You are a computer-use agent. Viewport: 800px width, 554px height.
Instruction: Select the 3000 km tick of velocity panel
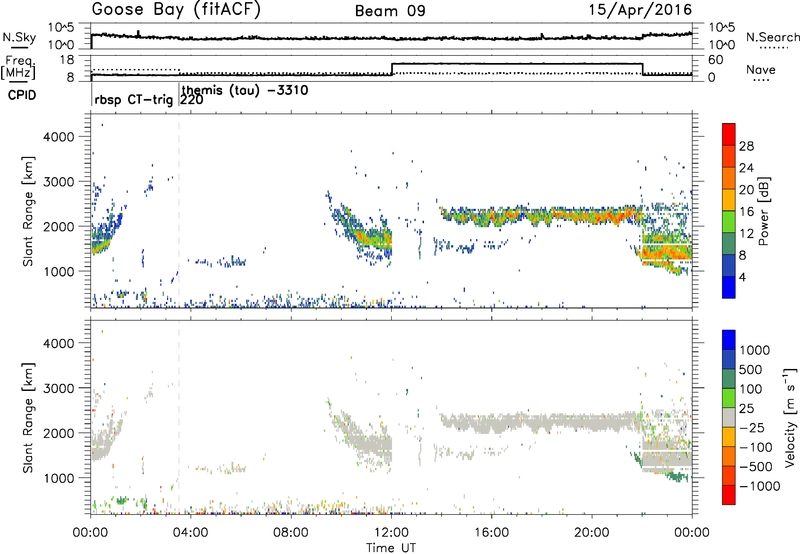[x=59, y=388]
